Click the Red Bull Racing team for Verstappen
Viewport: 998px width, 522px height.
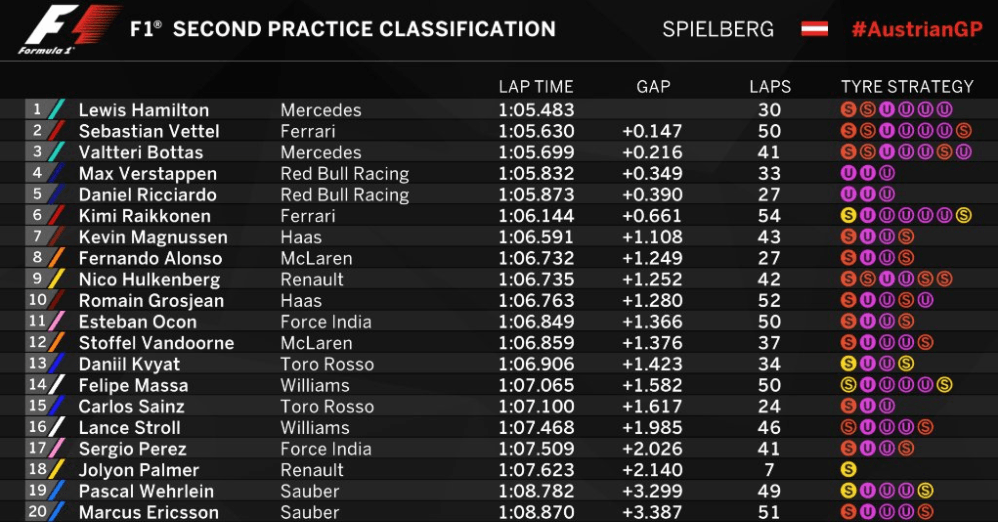coord(344,174)
